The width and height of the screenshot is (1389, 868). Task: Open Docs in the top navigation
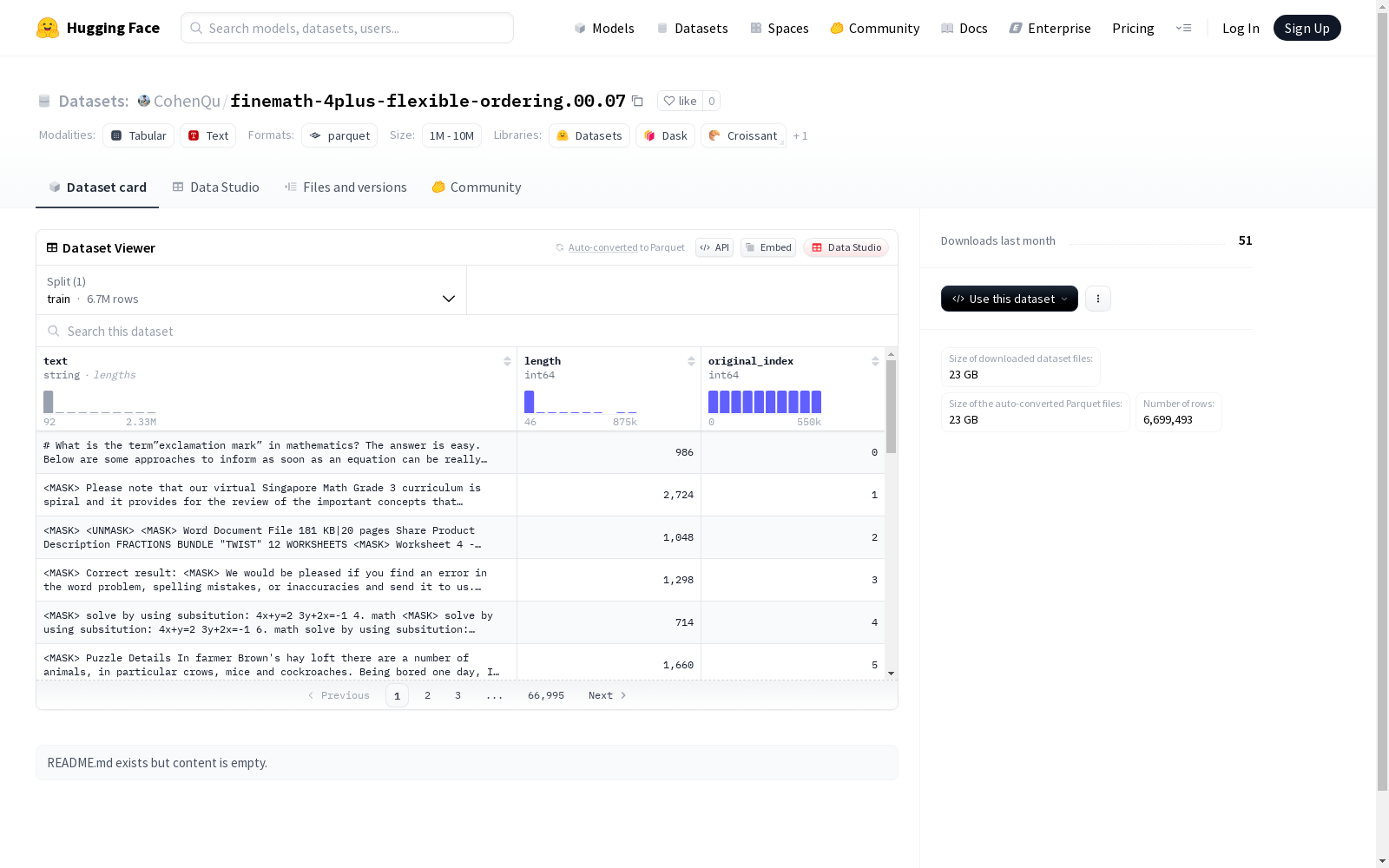[964, 28]
